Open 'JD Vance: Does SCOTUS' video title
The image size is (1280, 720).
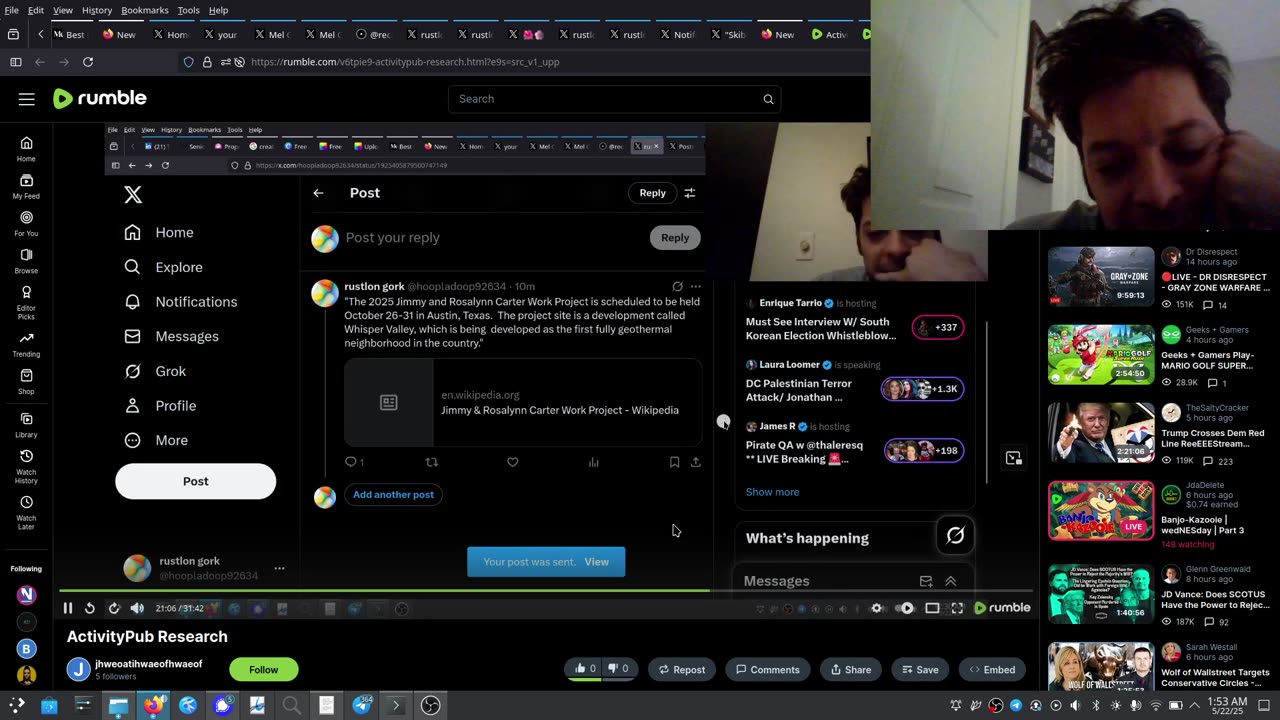tap(1213, 602)
